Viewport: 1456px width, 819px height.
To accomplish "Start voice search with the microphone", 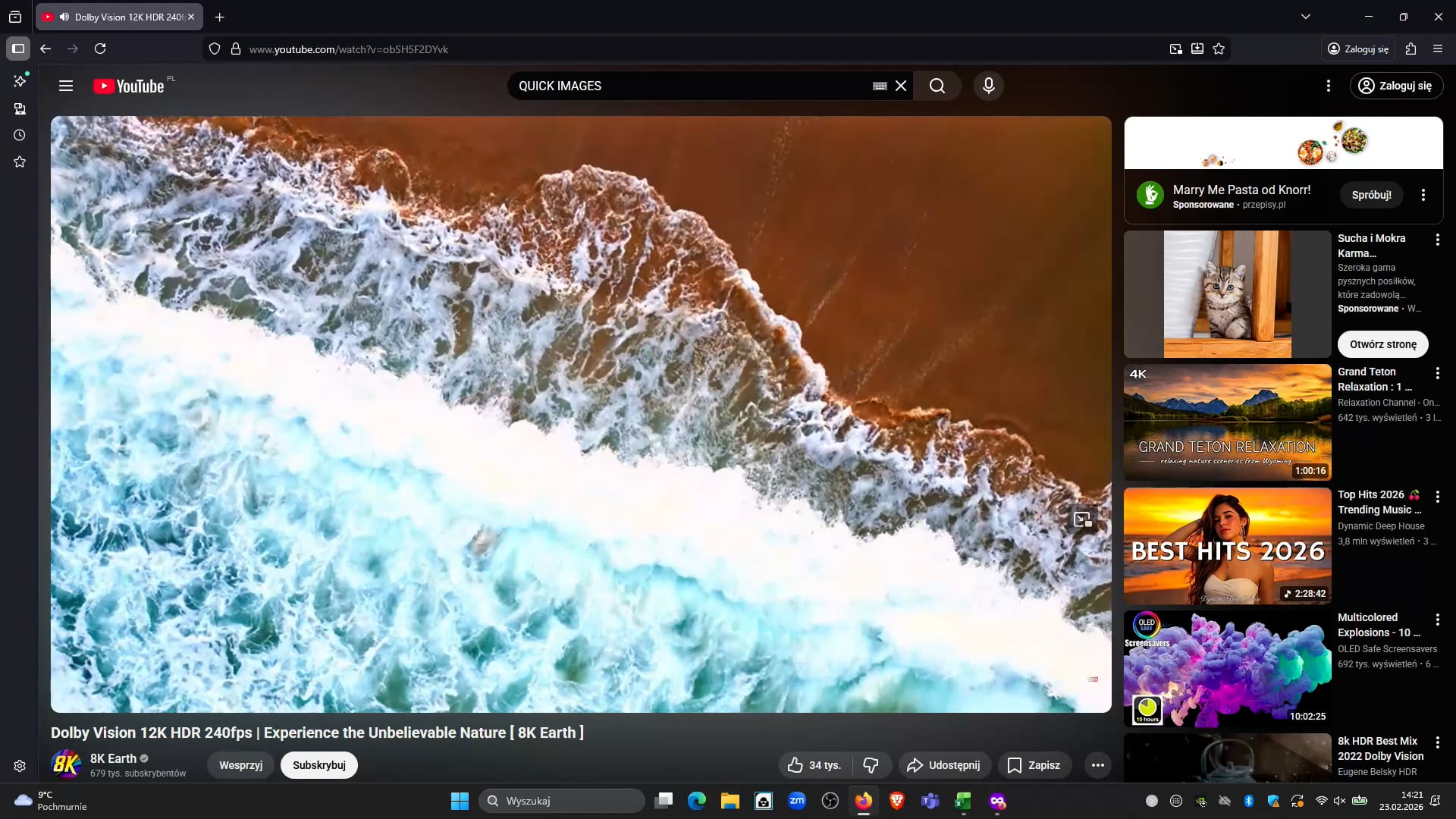I will [x=988, y=86].
